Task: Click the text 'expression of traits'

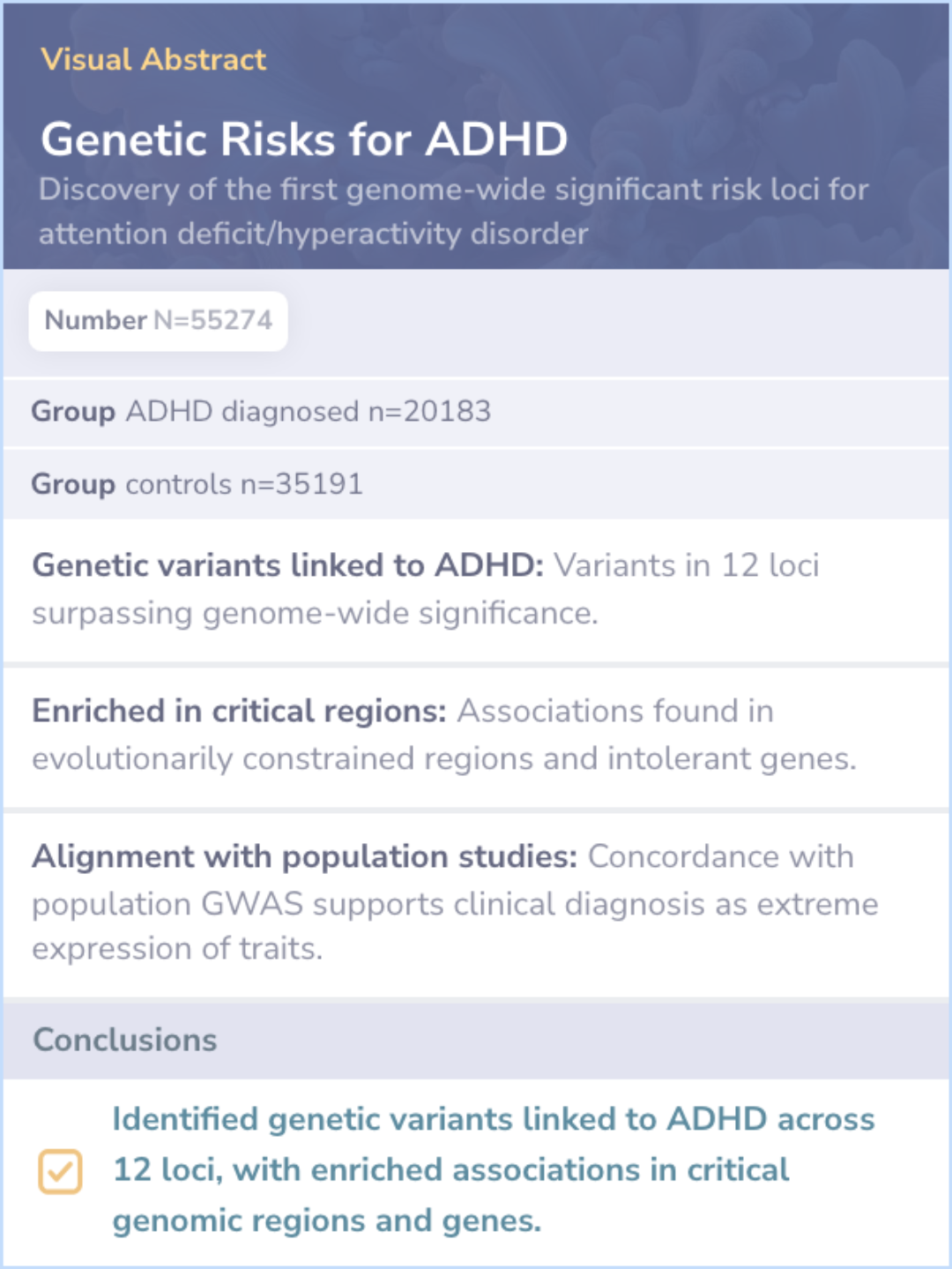Action: pyautogui.click(x=177, y=948)
